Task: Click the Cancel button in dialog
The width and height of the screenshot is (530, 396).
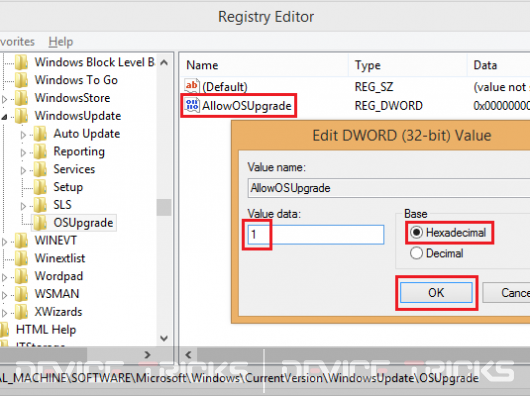Action: [506, 293]
